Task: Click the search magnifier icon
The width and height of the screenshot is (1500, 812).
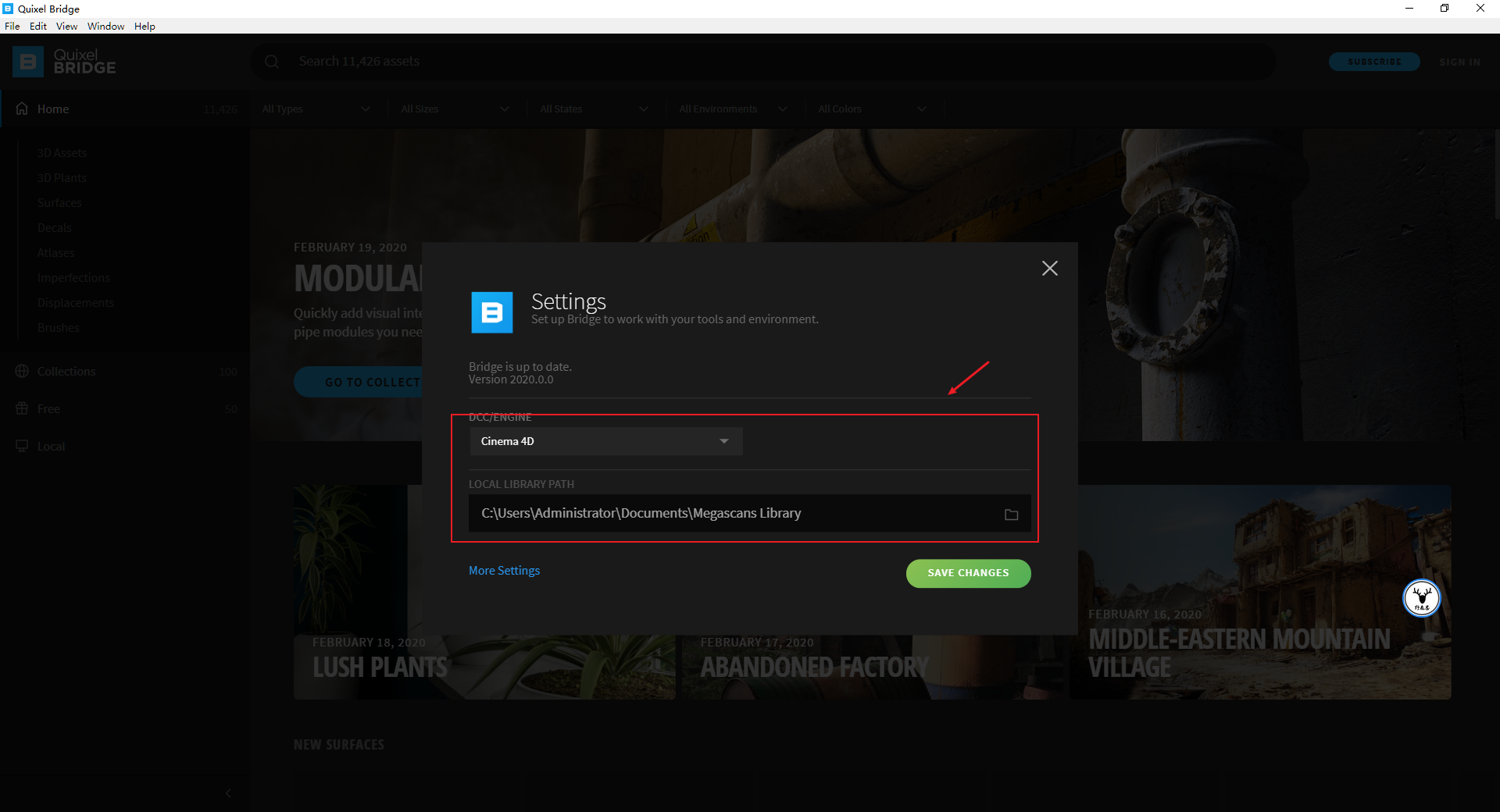Action: pyautogui.click(x=272, y=62)
